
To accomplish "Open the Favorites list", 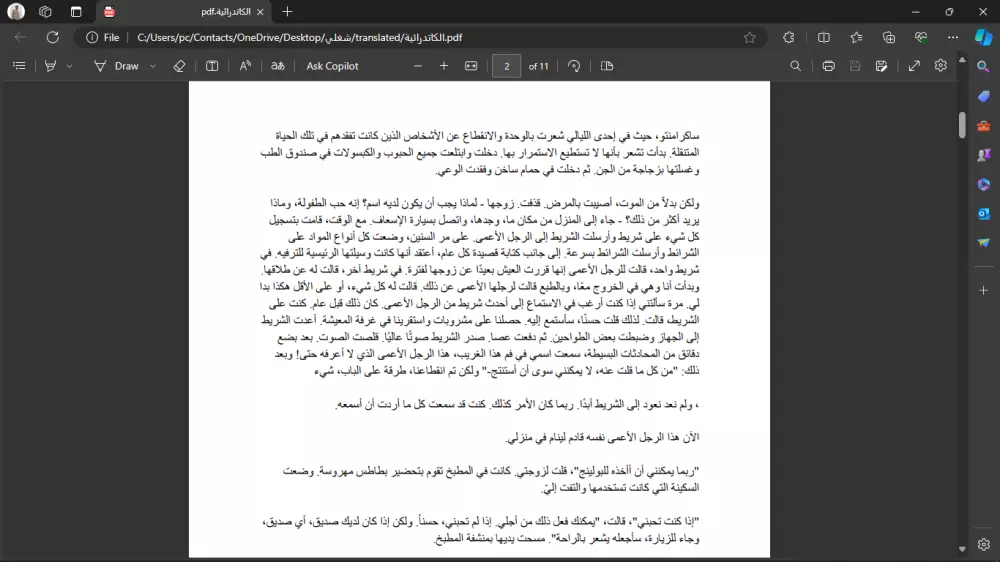I will (x=857, y=38).
